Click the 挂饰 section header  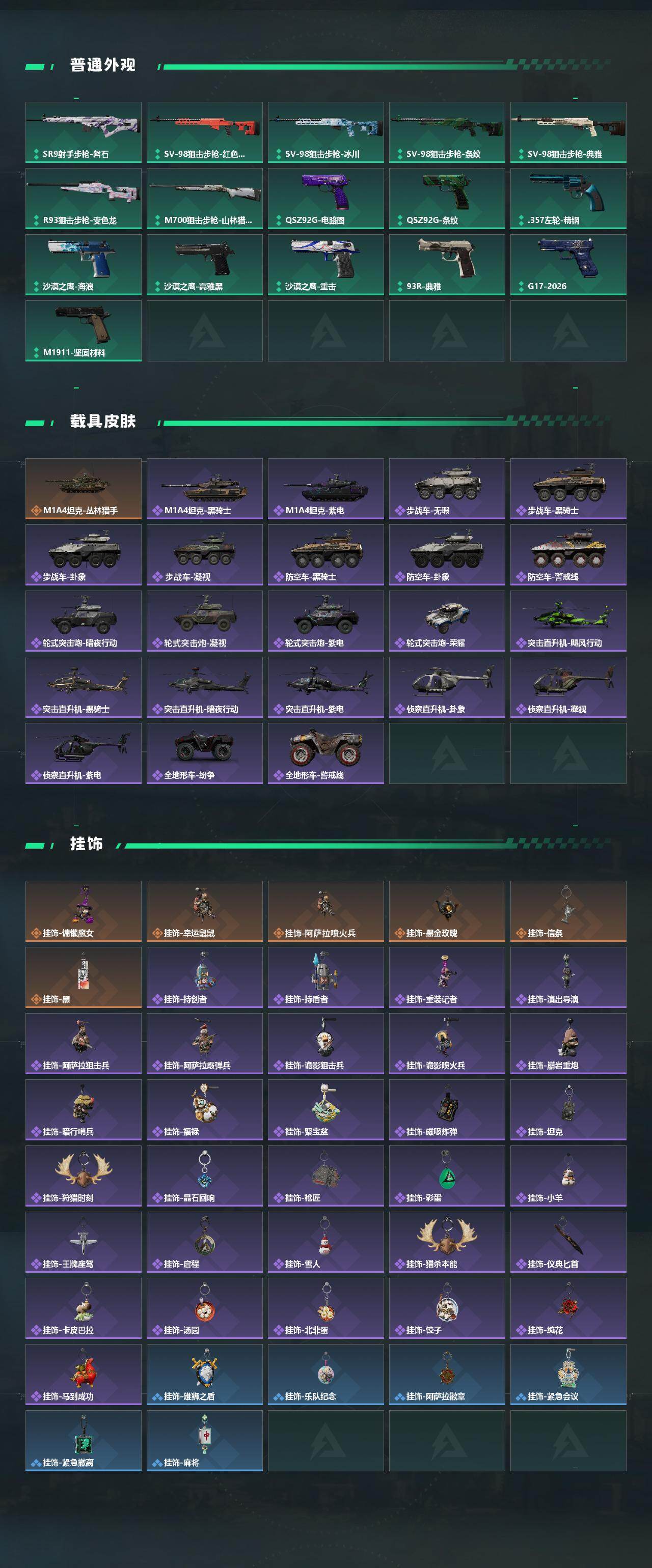[x=87, y=844]
